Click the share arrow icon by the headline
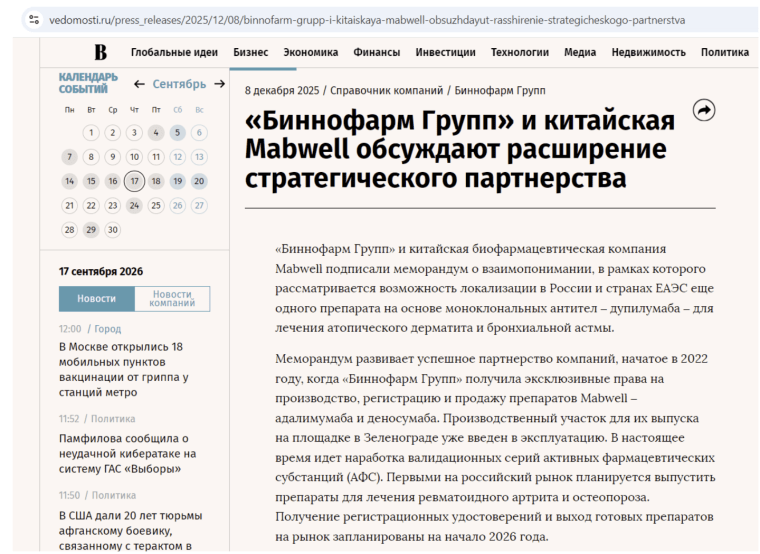The image size is (760, 554). tap(704, 110)
